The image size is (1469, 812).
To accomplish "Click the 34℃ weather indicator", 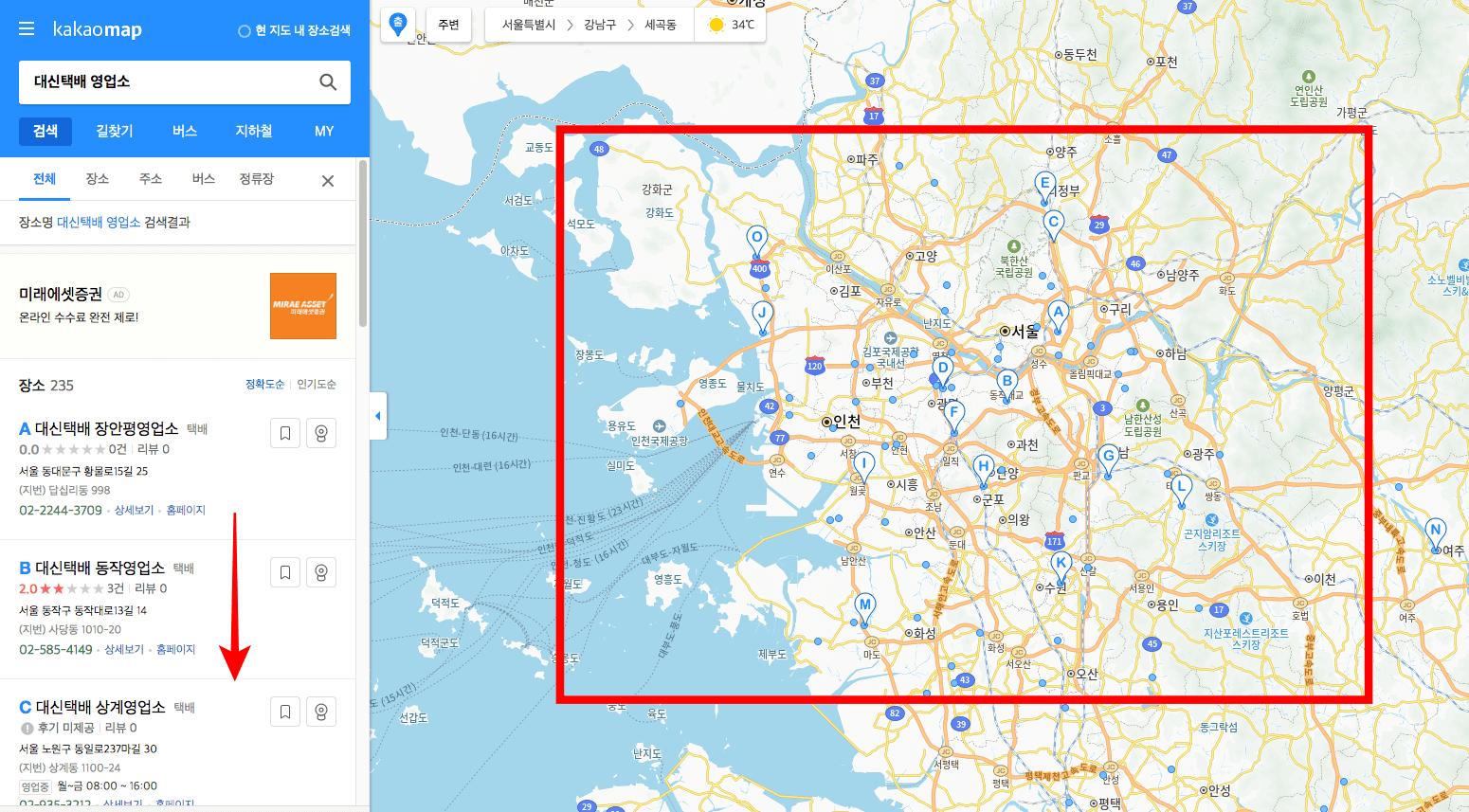I will tap(731, 25).
